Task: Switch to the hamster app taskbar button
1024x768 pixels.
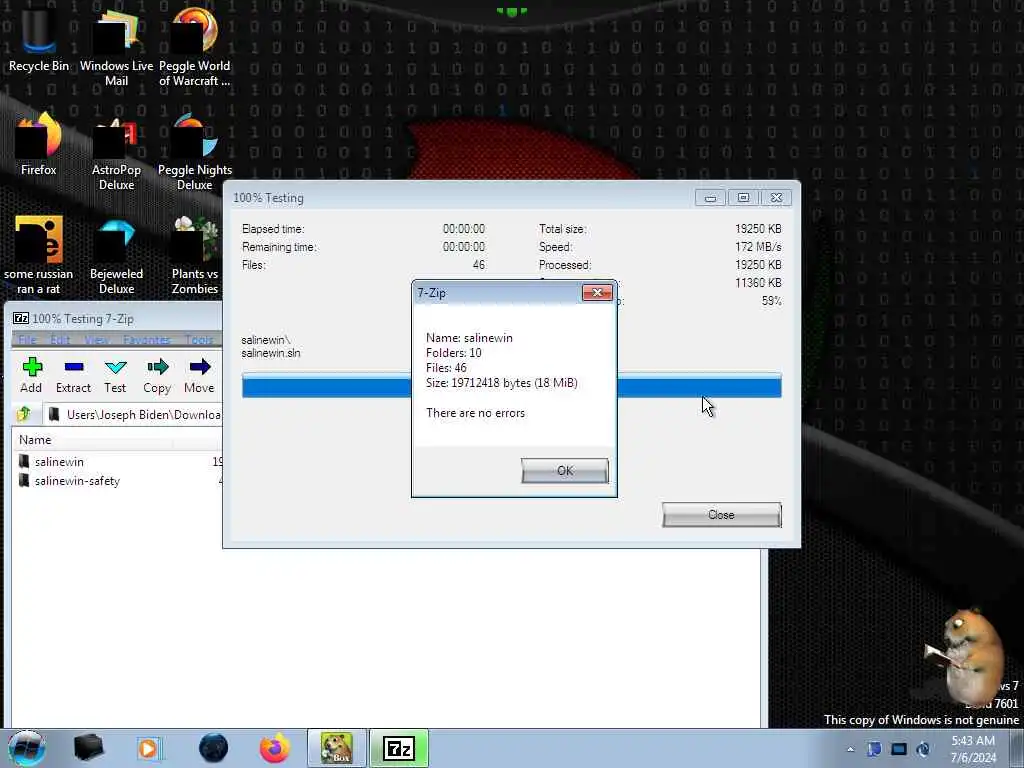Action: 337,748
